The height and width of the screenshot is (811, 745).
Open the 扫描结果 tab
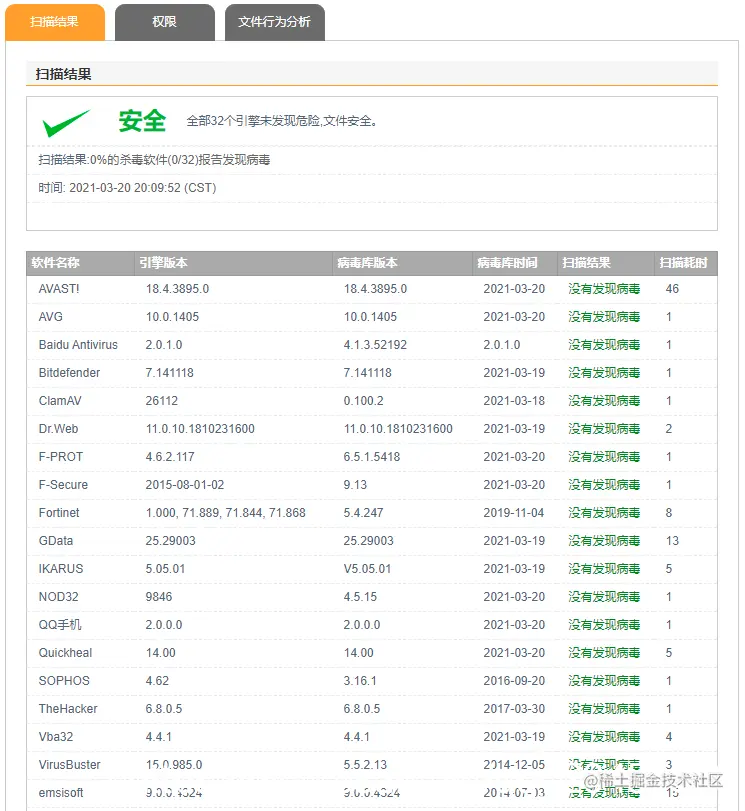(x=55, y=22)
